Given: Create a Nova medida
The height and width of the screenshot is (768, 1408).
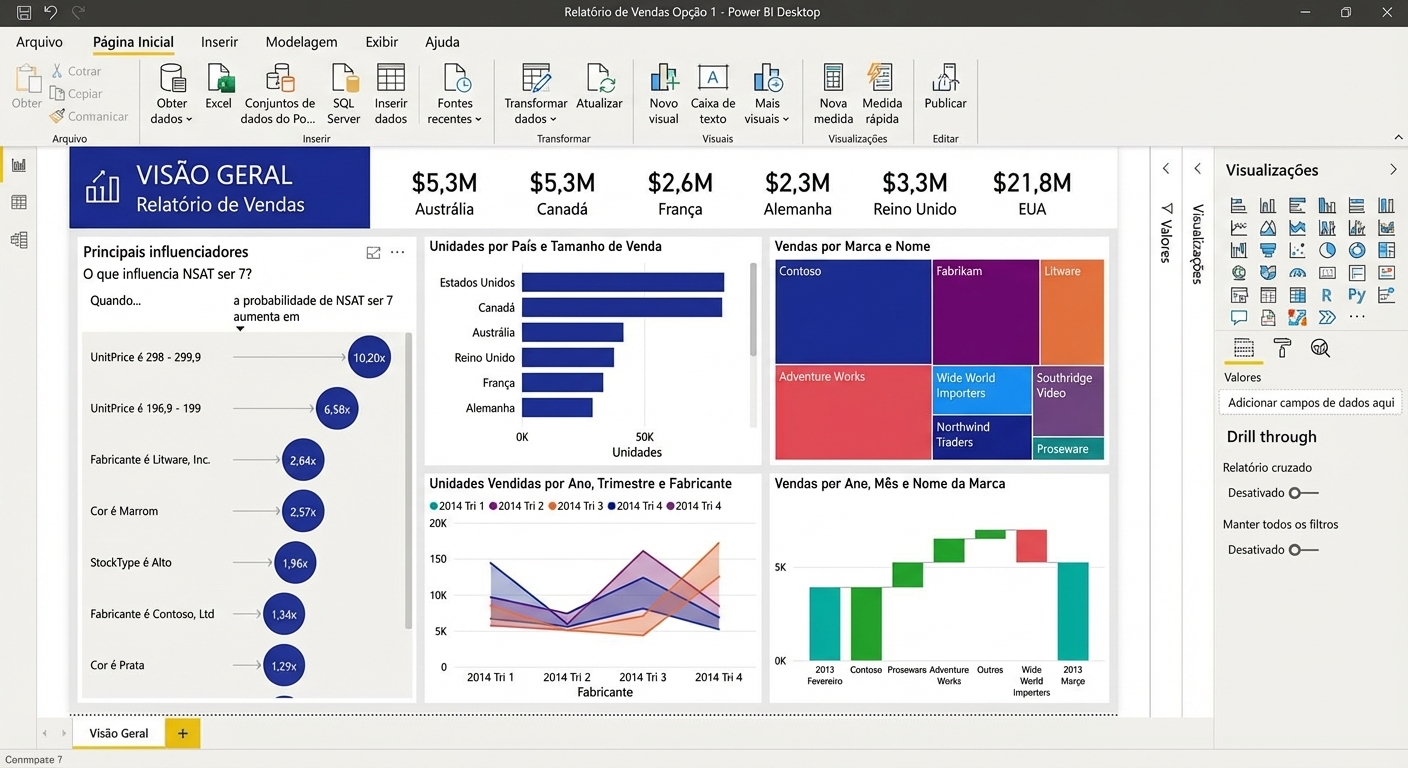Looking at the screenshot, I should (833, 78).
